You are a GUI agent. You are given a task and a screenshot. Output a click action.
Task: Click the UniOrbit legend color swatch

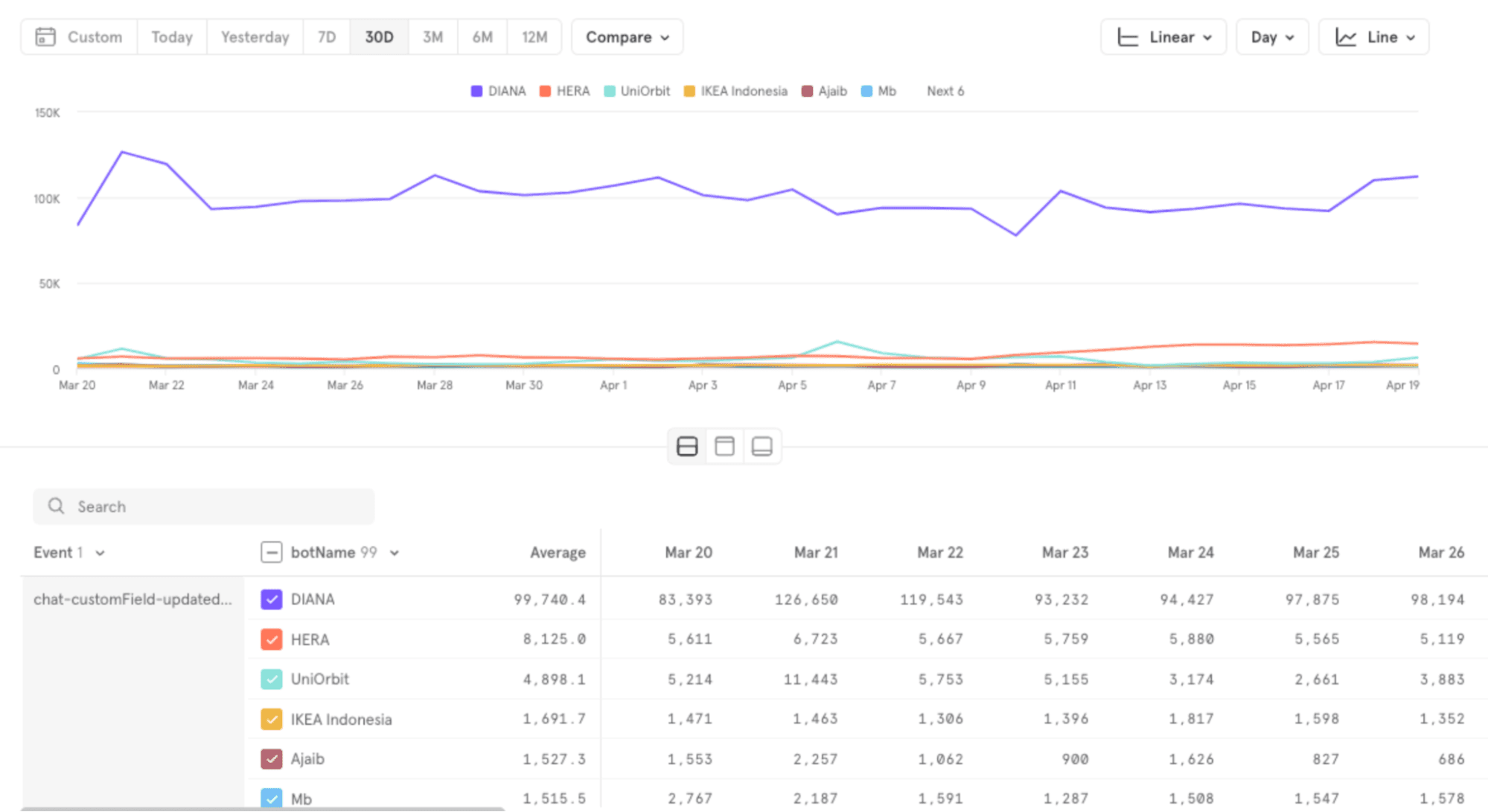tap(610, 91)
